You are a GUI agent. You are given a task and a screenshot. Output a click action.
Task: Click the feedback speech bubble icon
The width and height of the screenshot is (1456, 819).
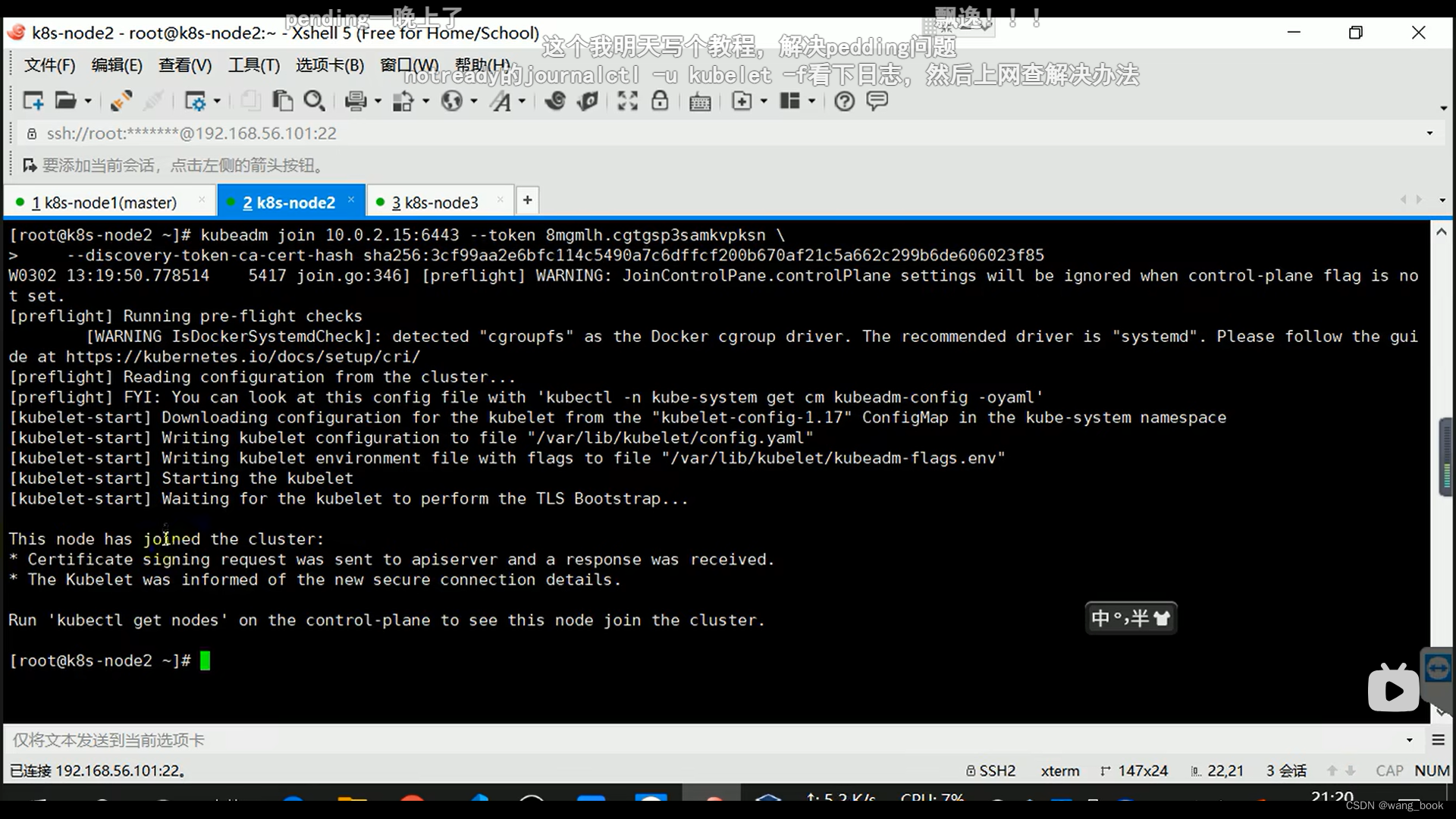click(877, 101)
